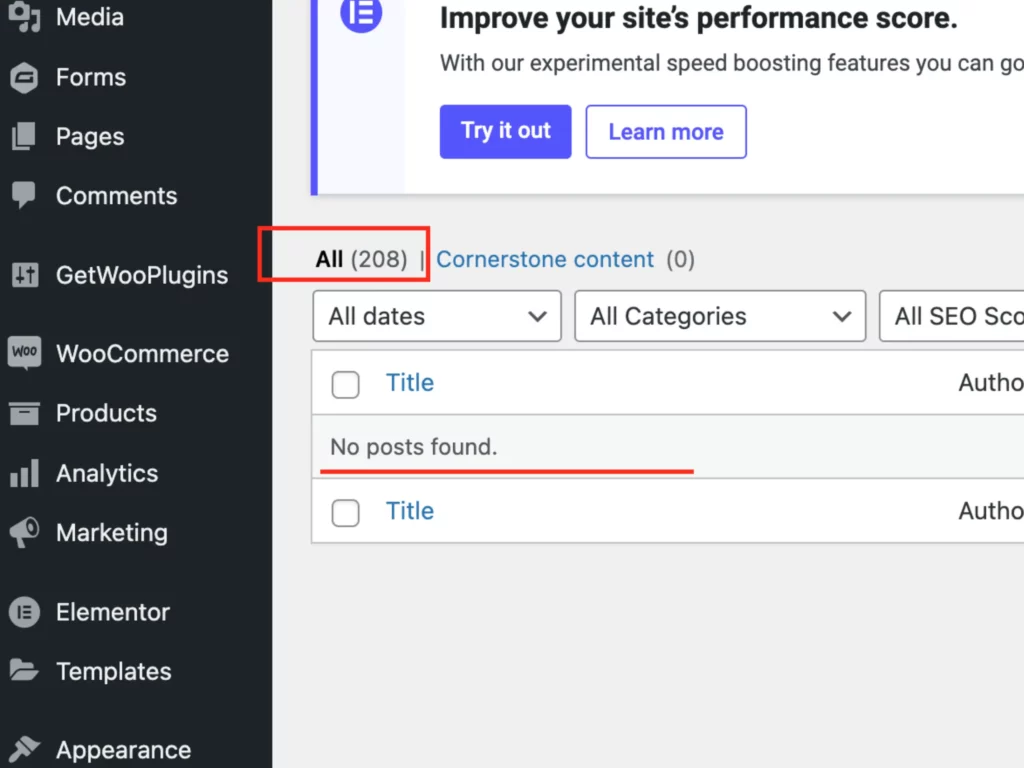Click the GetWooPlugins sliders icon
Screen dimensions: 1024x768
tap(24, 275)
